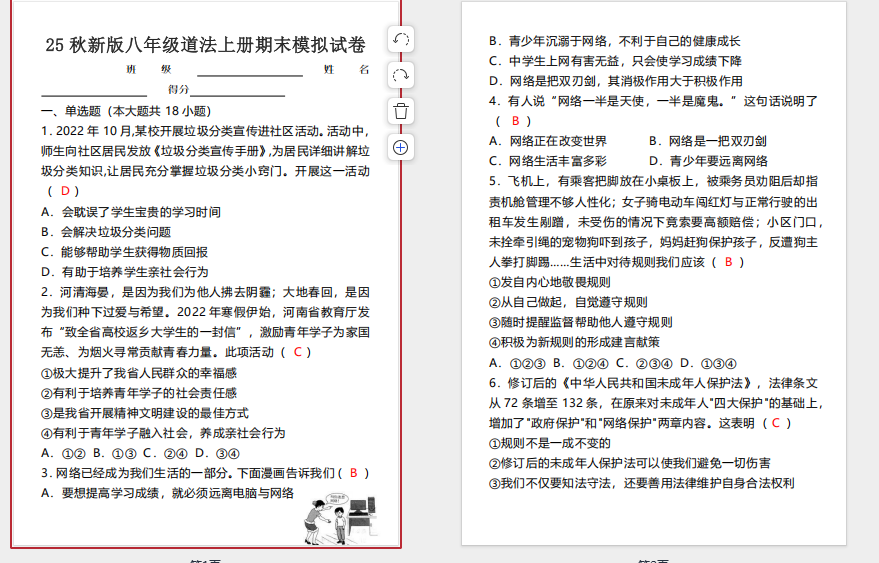Image resolution: width=879 pixels, height=563 pixels.
Task: Delete the selected page with trash icon
Action: (400, 111)
